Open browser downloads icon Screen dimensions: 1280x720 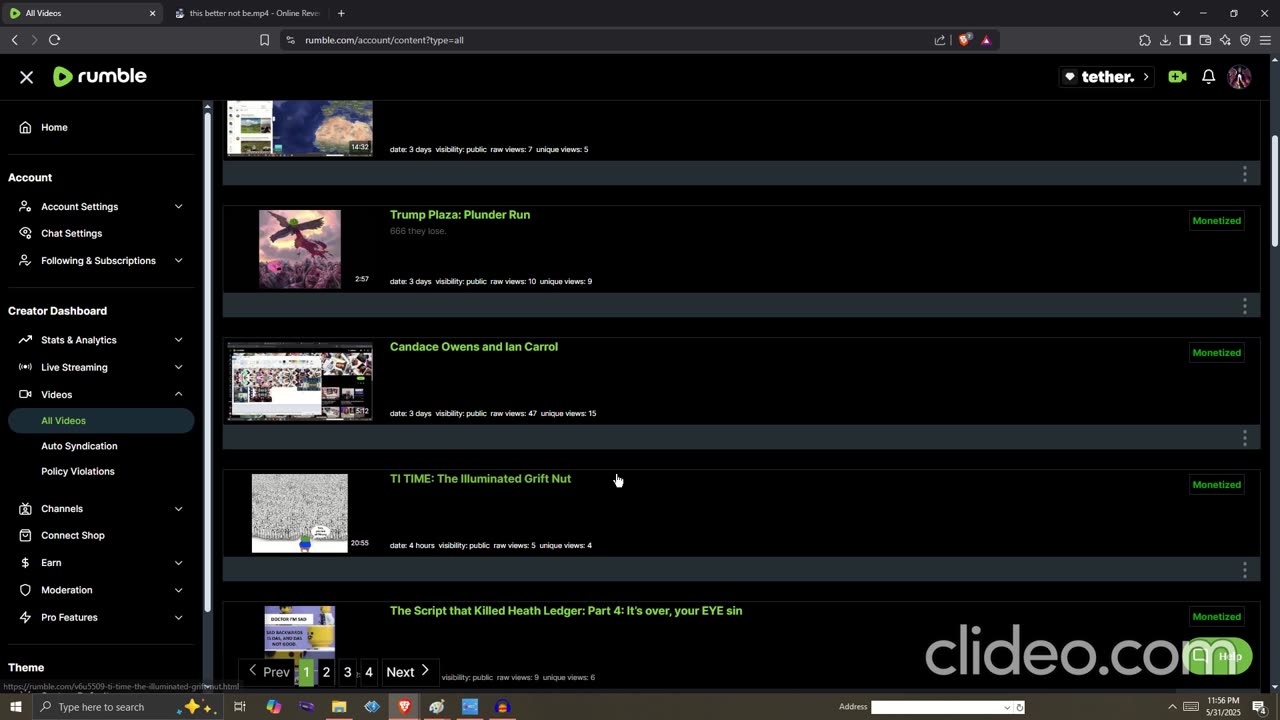click(1165, 40)
